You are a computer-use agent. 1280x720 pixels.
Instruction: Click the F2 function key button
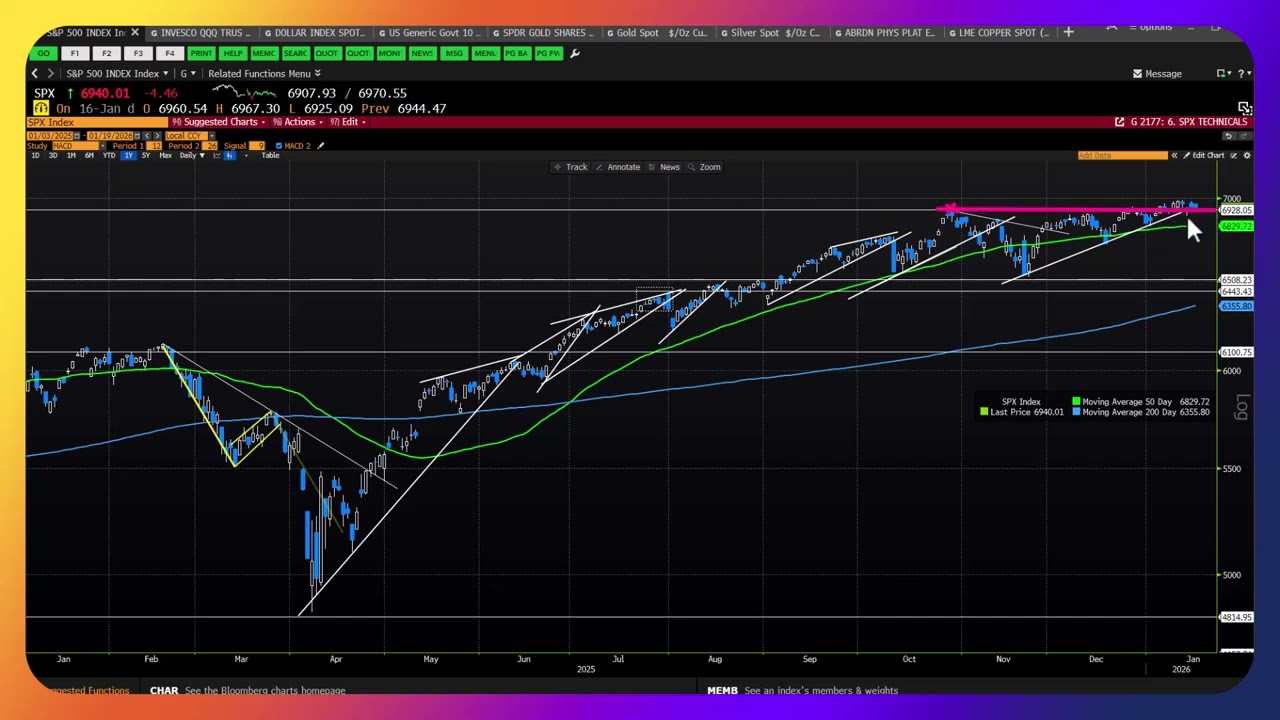[107, 53]
